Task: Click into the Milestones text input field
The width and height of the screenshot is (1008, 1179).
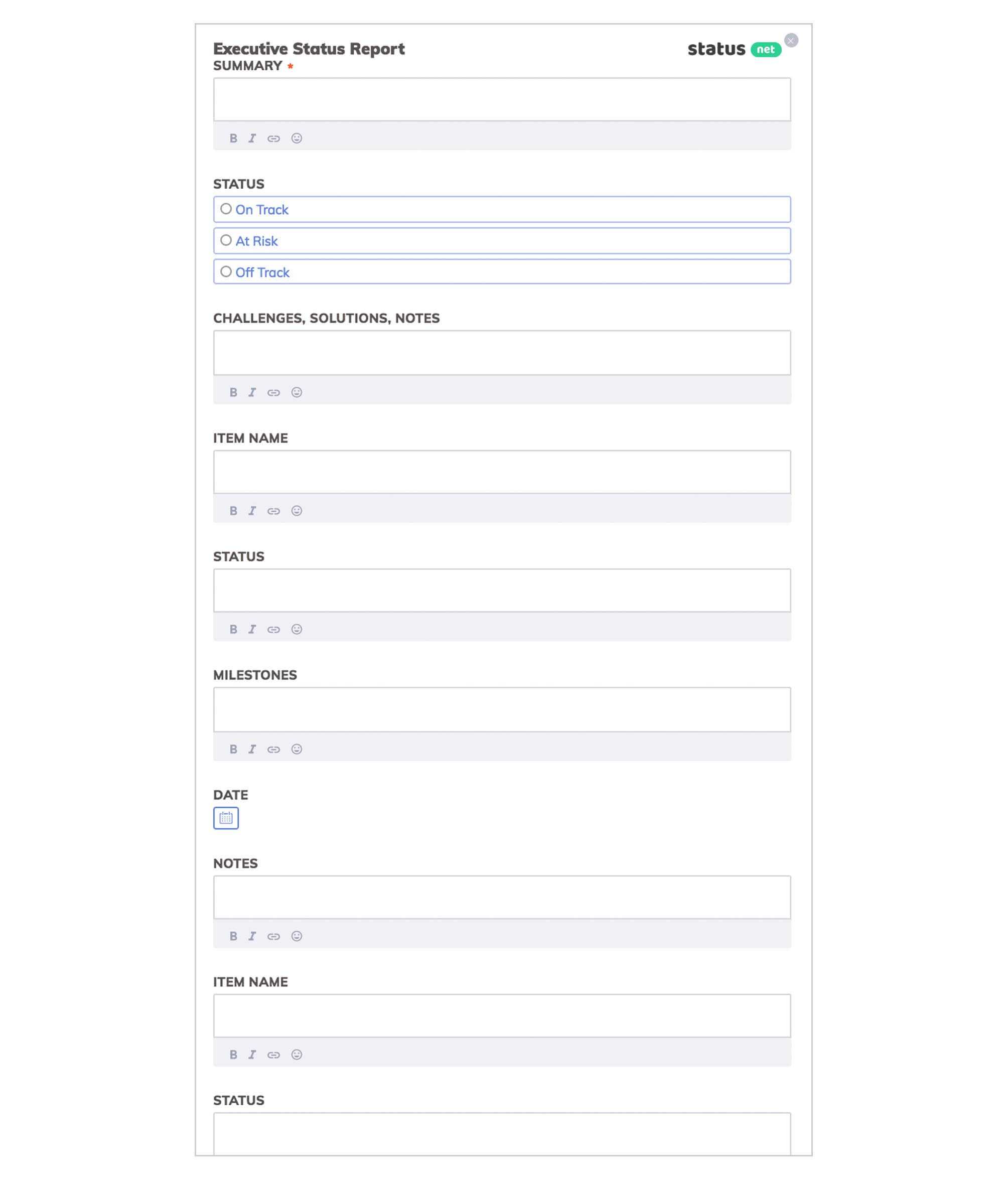Action: click(x=502, y=709)
